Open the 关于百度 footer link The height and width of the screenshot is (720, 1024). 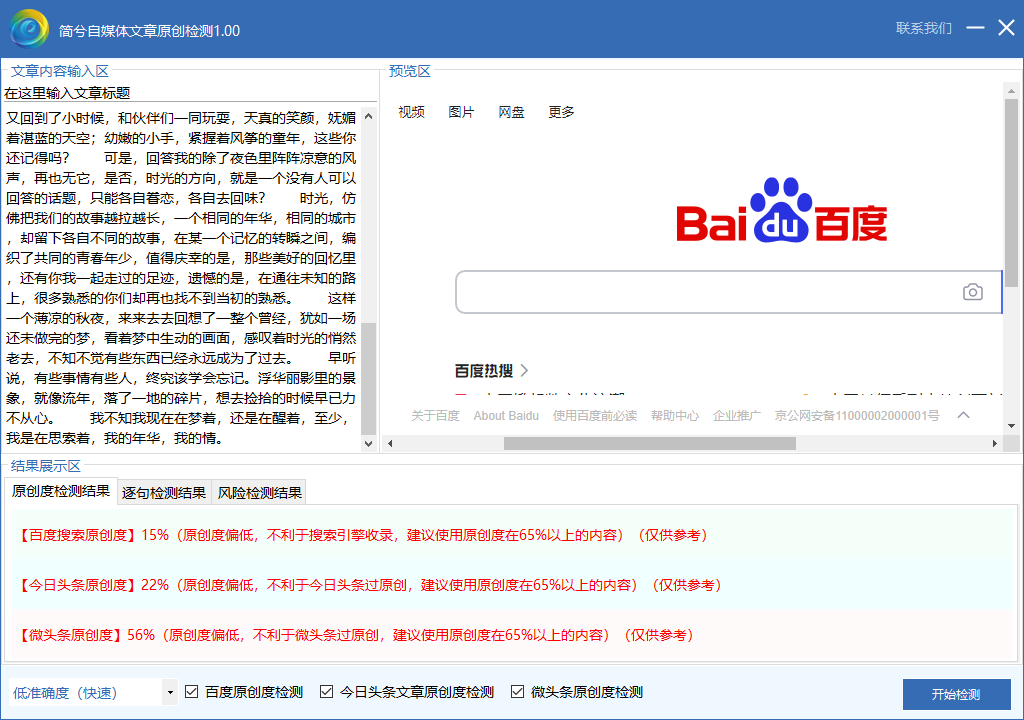pyautogui.click(x=435, y=416)
